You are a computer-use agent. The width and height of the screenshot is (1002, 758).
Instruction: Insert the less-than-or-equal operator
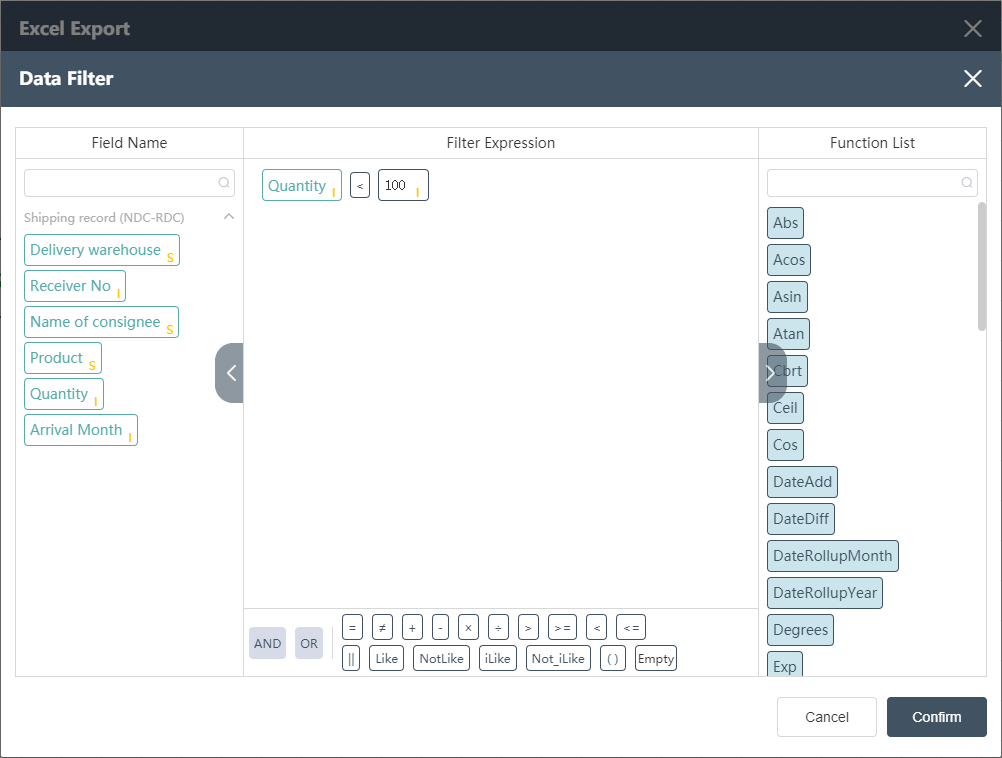pyautogui.click(x=631, y=628)
